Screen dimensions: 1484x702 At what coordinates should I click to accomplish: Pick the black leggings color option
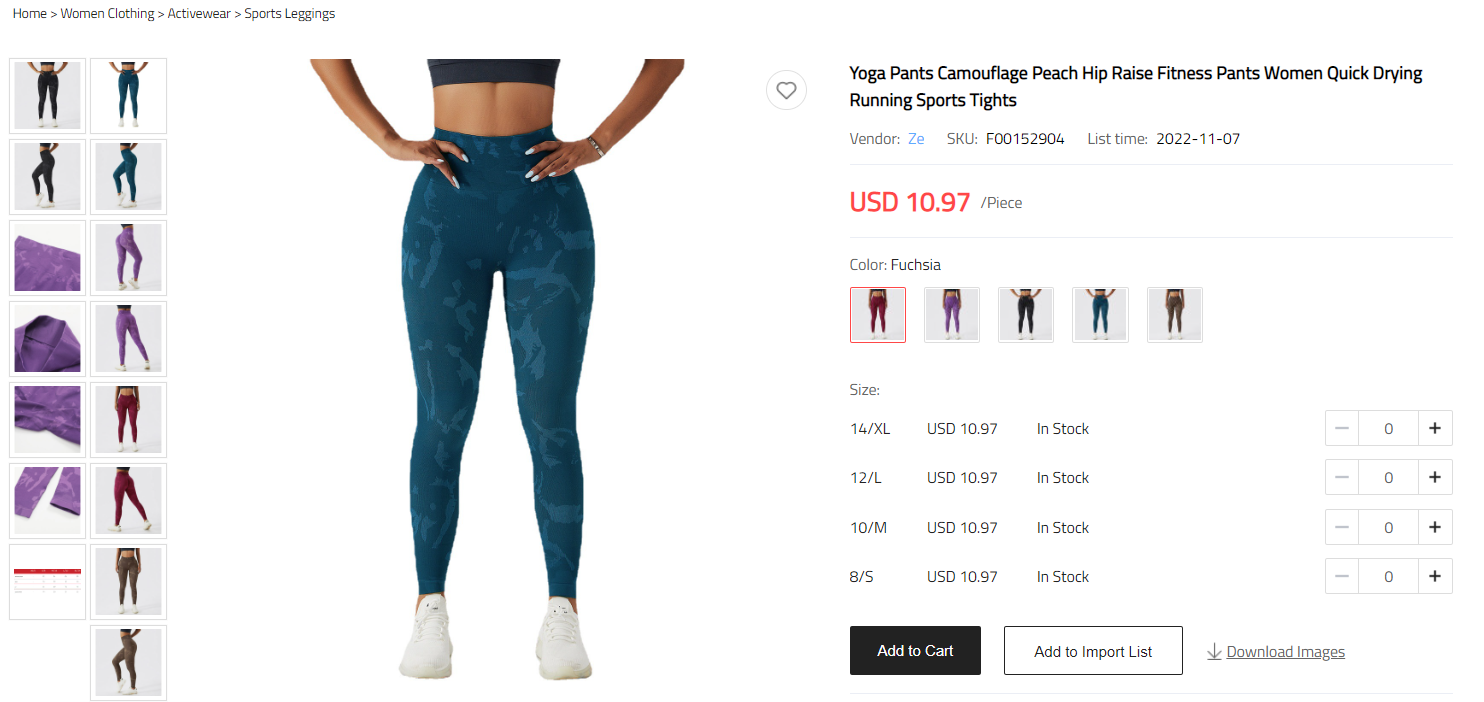(x=1026, y=315)
